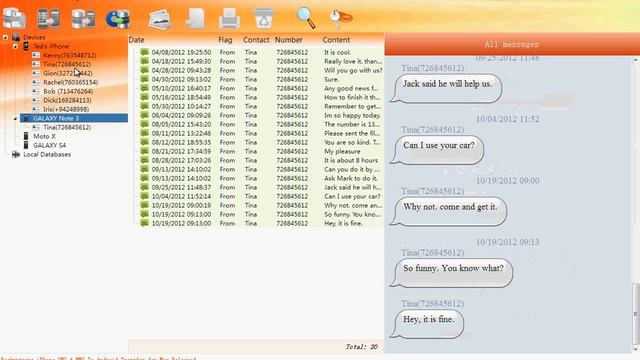Collapse the Ted's iPhone tree node
The image size is (640, 360).
click(15, 47)
